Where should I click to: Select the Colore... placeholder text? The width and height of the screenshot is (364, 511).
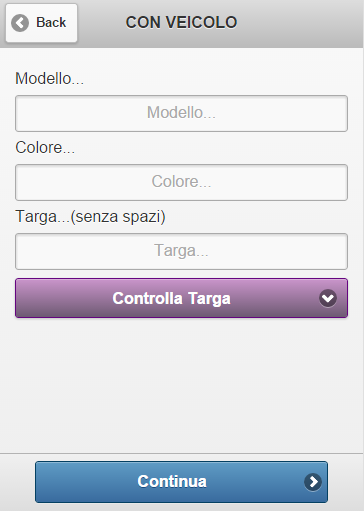click(x=181, y=182)
